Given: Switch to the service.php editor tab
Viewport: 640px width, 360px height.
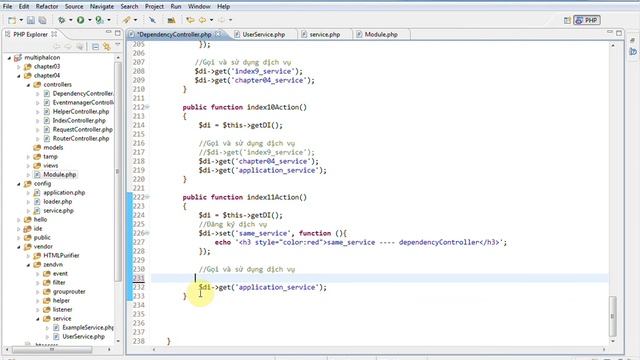Looking at the screenshot, I should coord(324,35).
